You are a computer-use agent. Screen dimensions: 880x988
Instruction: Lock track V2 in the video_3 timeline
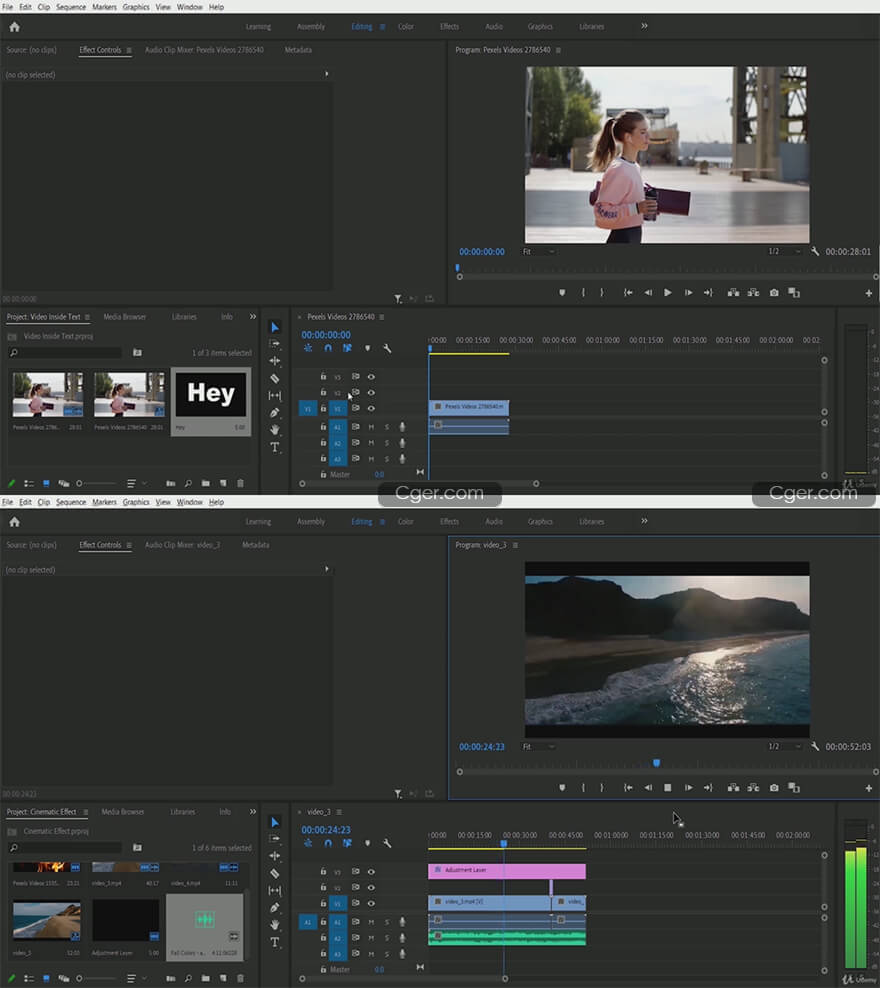(323, 887)
